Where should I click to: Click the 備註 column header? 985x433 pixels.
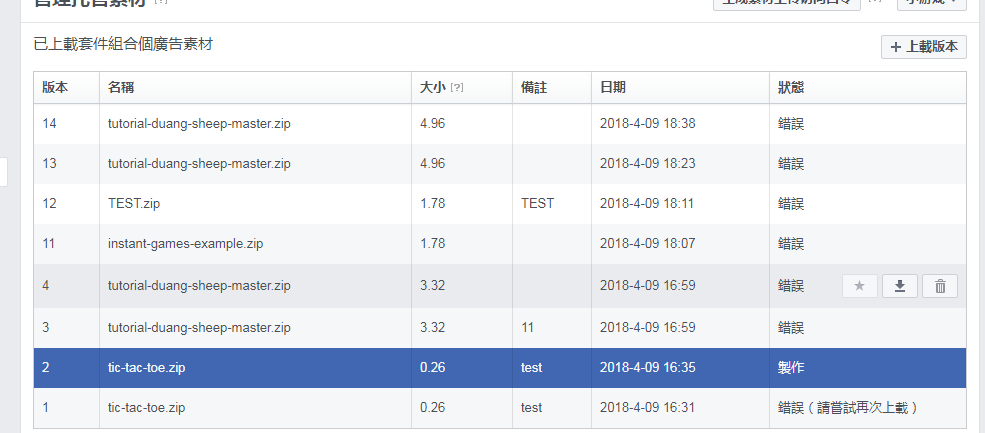[534, 88]
